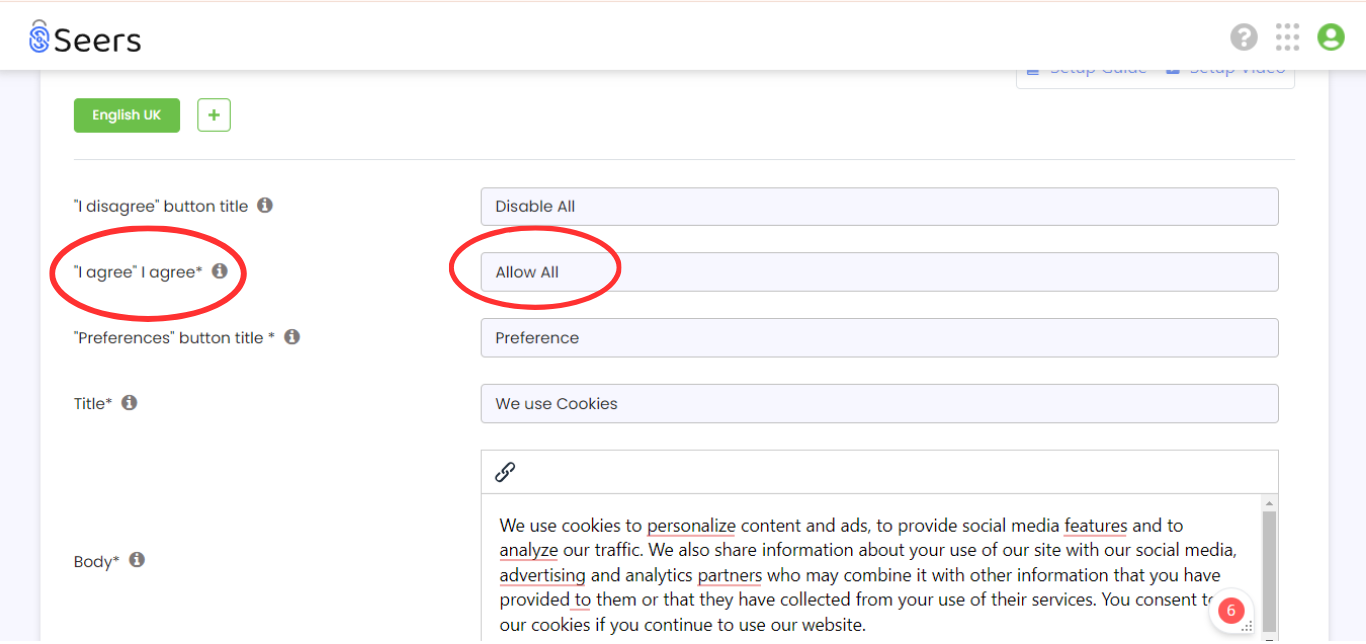1366x644 pixels.
Task: Open the apps grid menu icon
Action: 1287,38
